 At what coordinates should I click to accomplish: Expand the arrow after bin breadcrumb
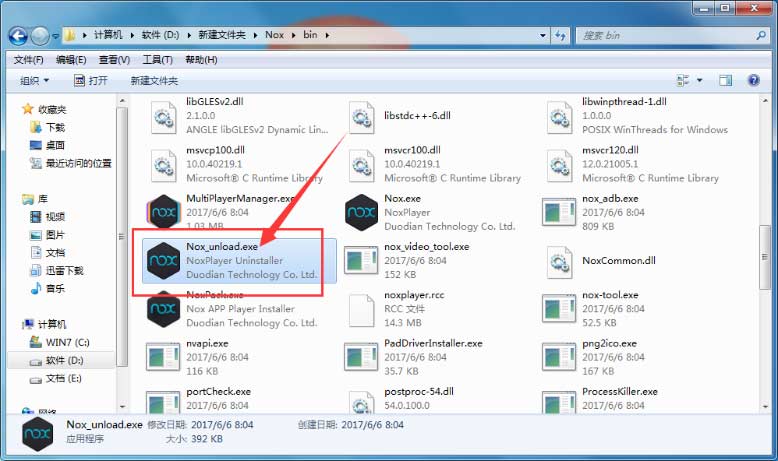pyautogui.click(x=327, y=35)
